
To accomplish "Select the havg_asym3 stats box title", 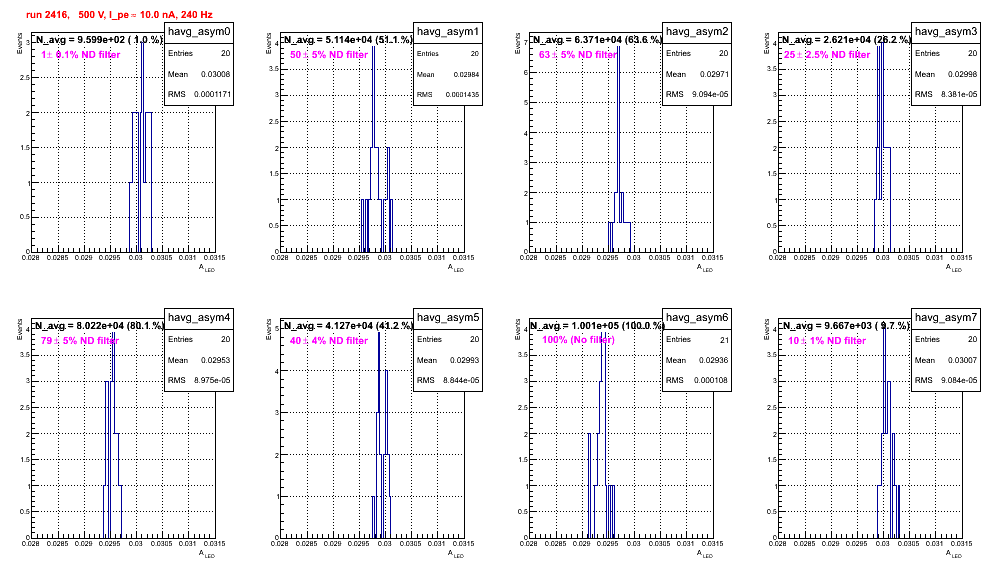I will pyautogui.click(x=946, y=32).
